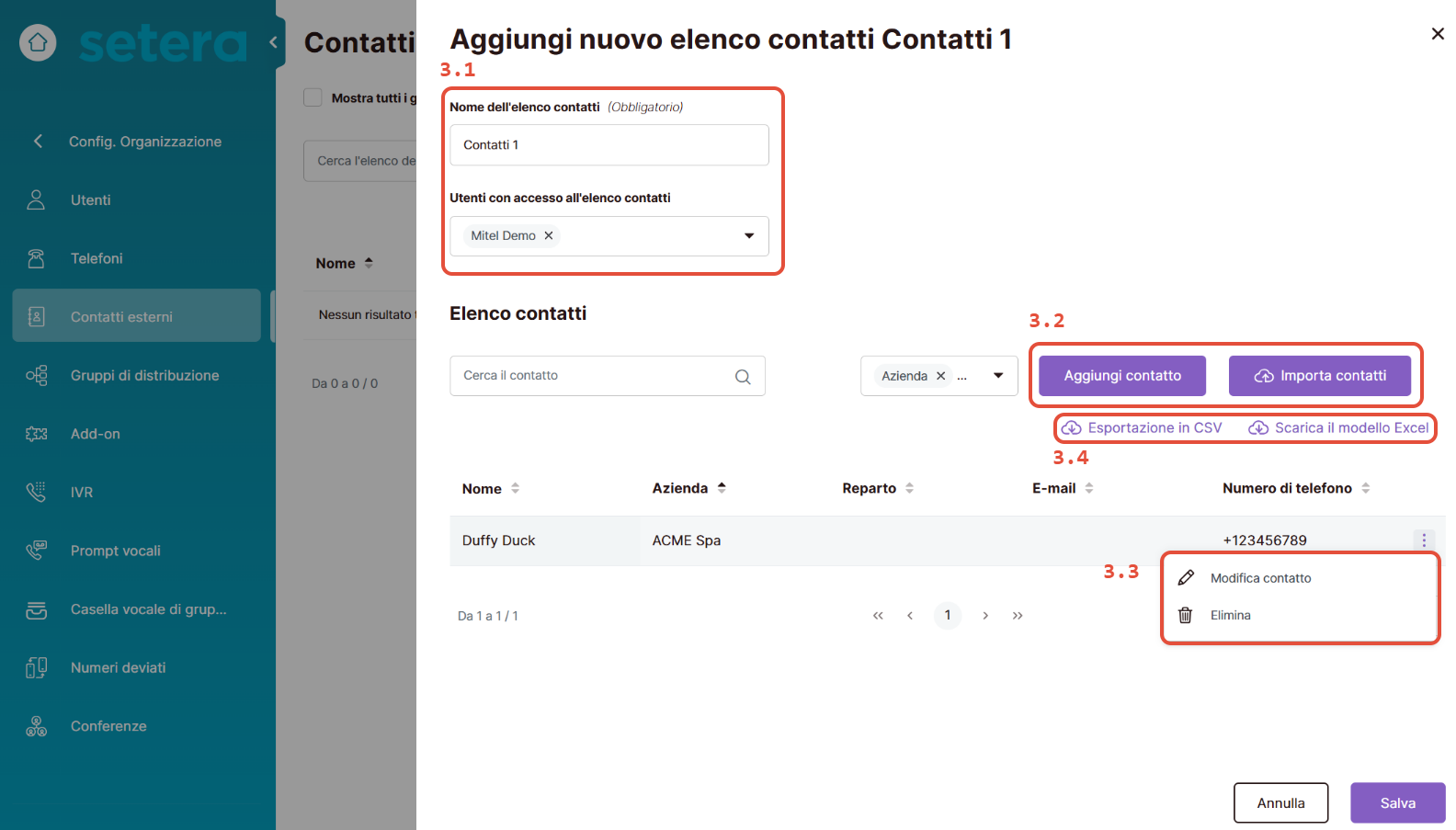Expand the users with access dropdown

point(749,236)
